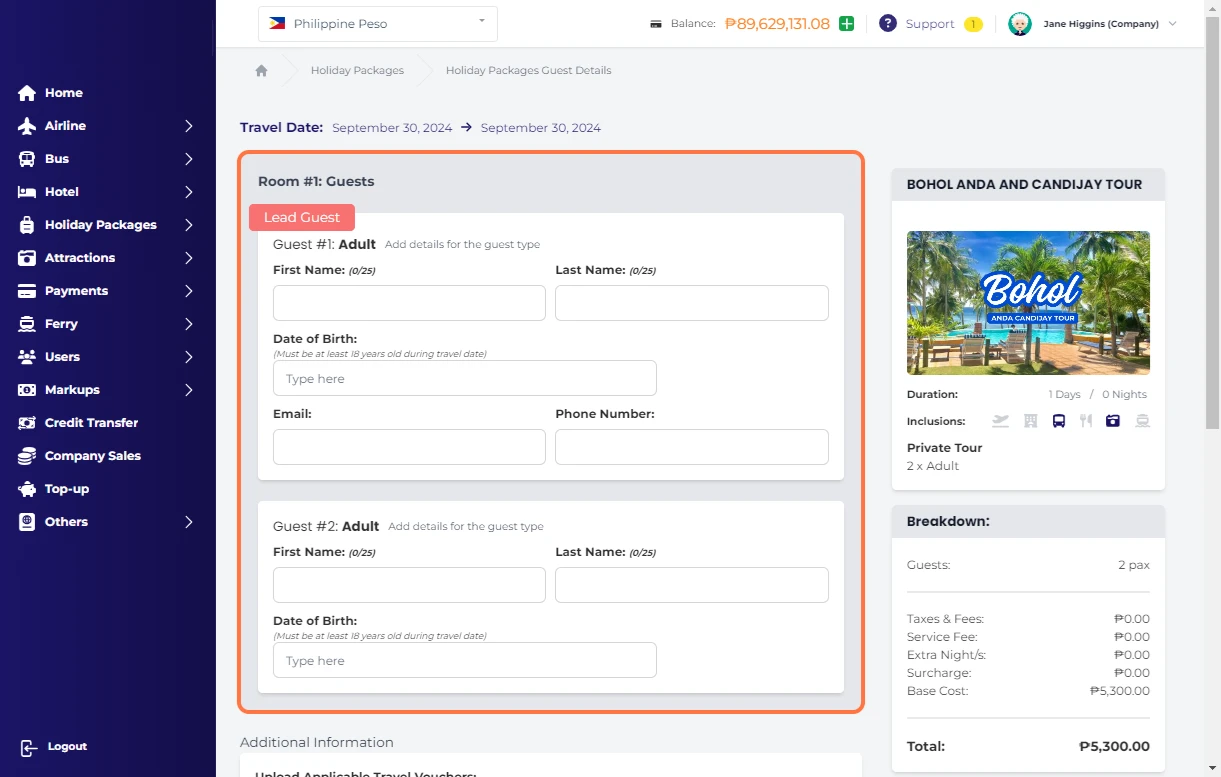Click the Company Sales coins icon

pyautogui.click(x=27, y=456)
